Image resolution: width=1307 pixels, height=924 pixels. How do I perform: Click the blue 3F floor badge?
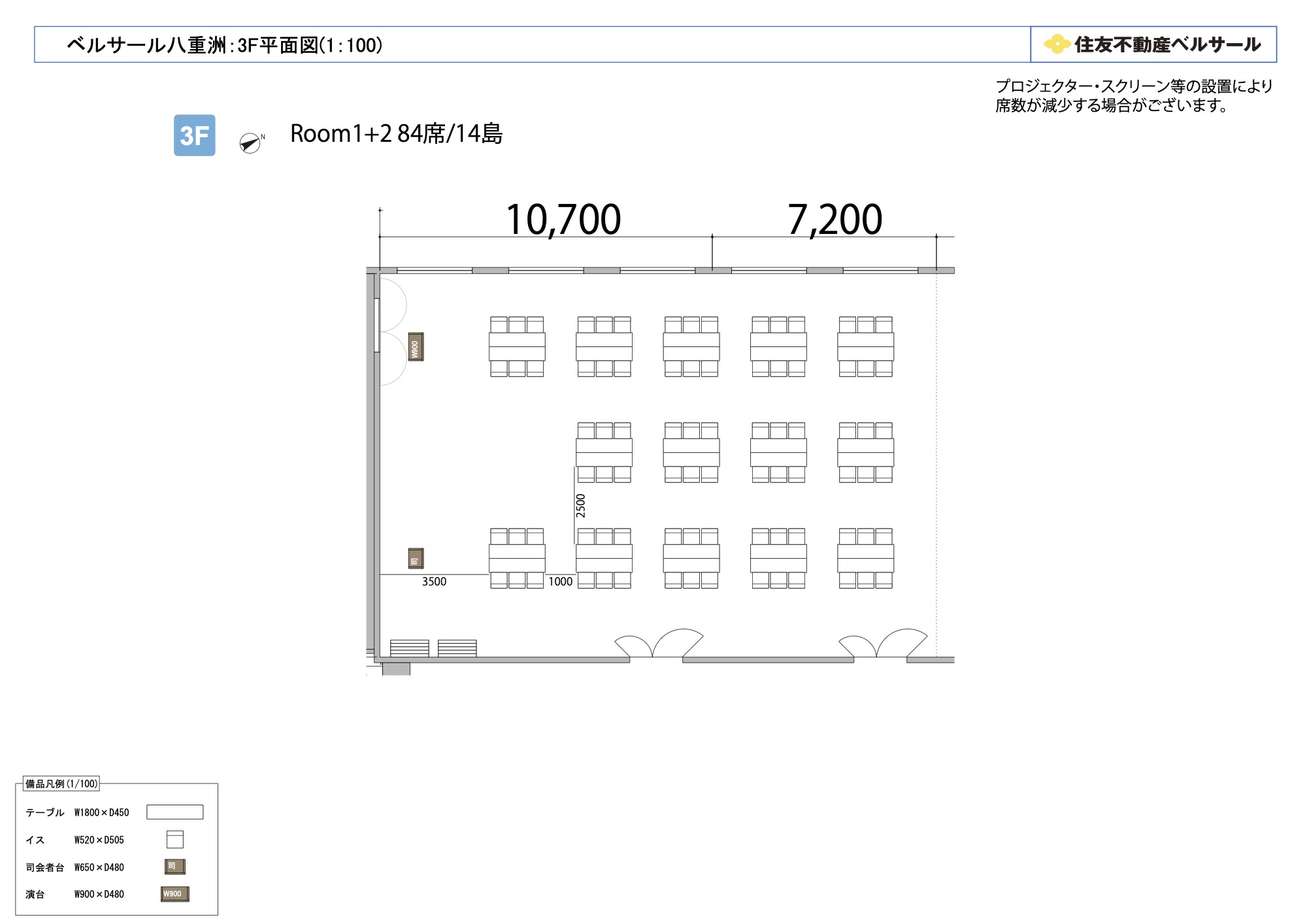point(194,135)
